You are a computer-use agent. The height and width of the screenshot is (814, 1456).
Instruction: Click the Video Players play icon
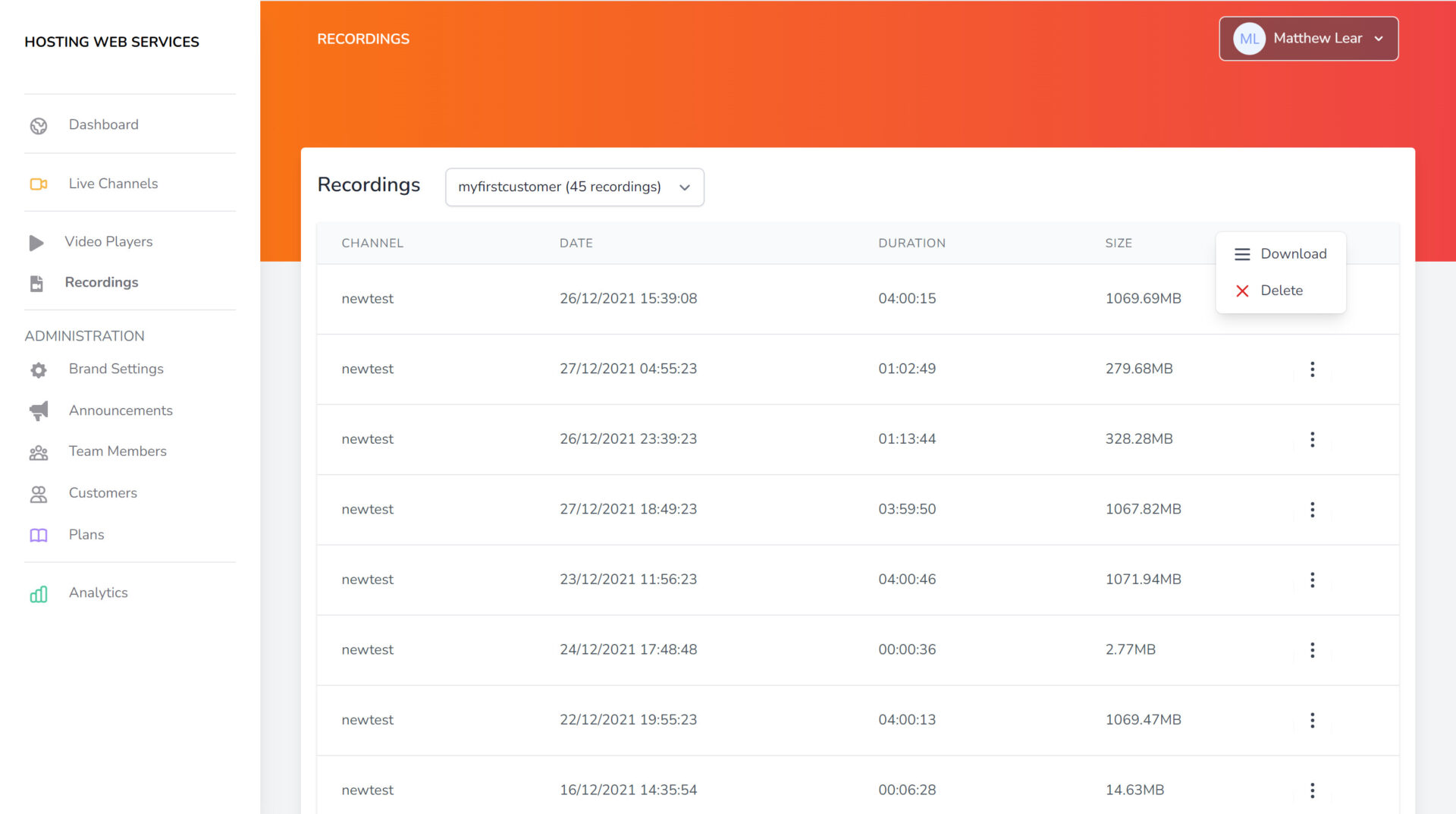tap(36, 243)
